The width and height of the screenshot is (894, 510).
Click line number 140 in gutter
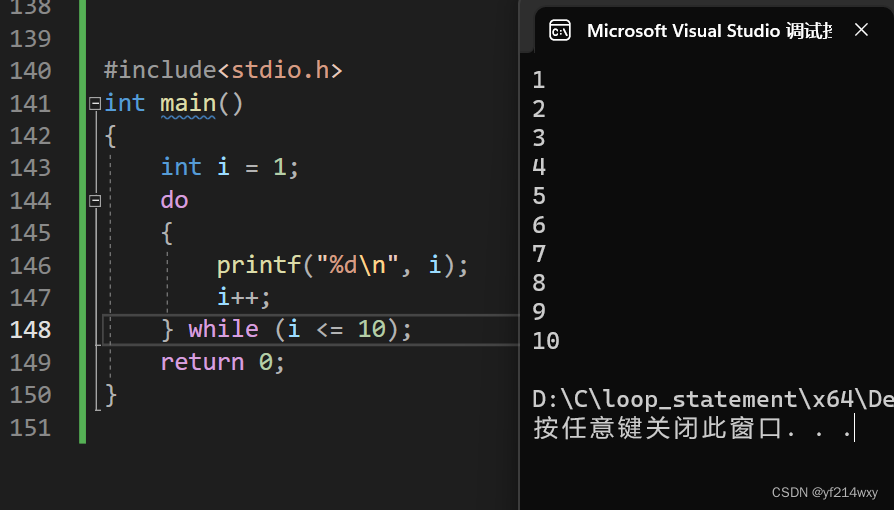click(31, 71)
